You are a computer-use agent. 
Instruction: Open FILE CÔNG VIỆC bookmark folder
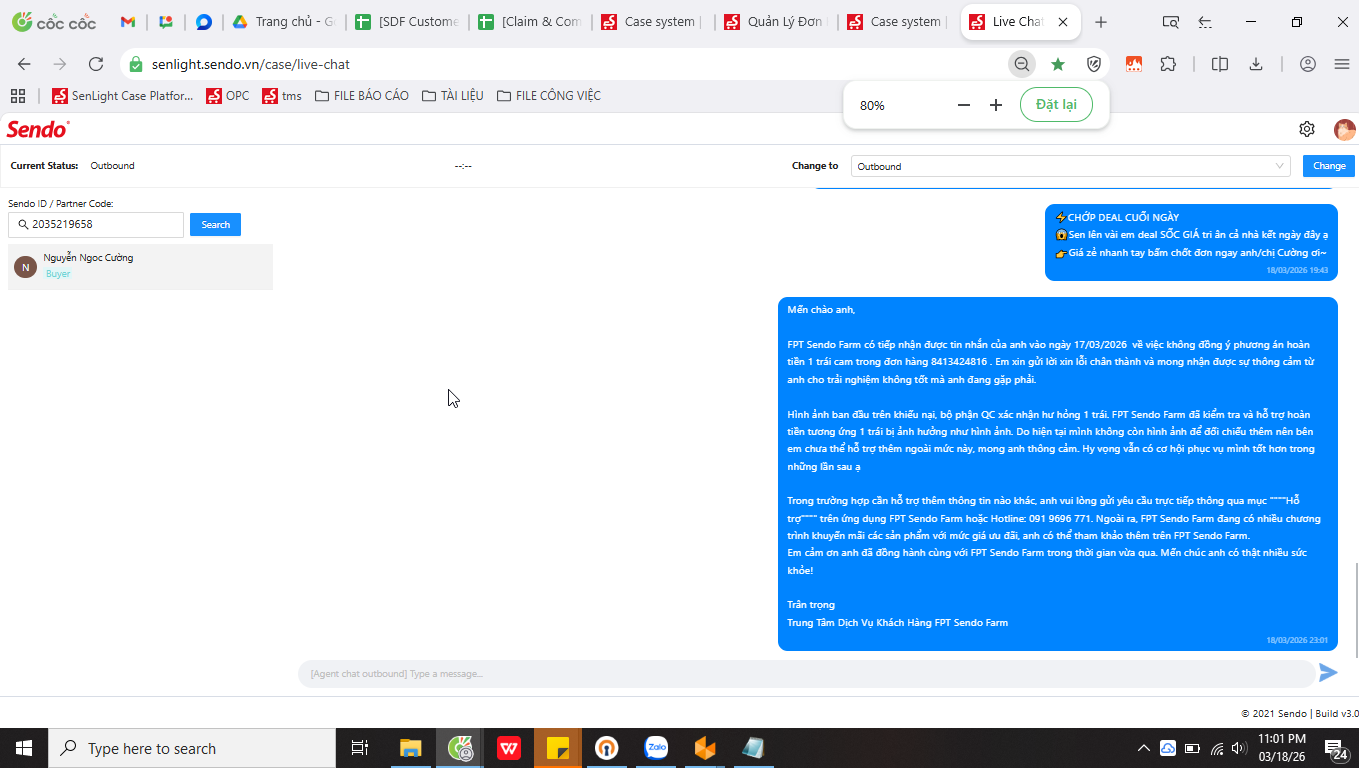tap(549, 96)
